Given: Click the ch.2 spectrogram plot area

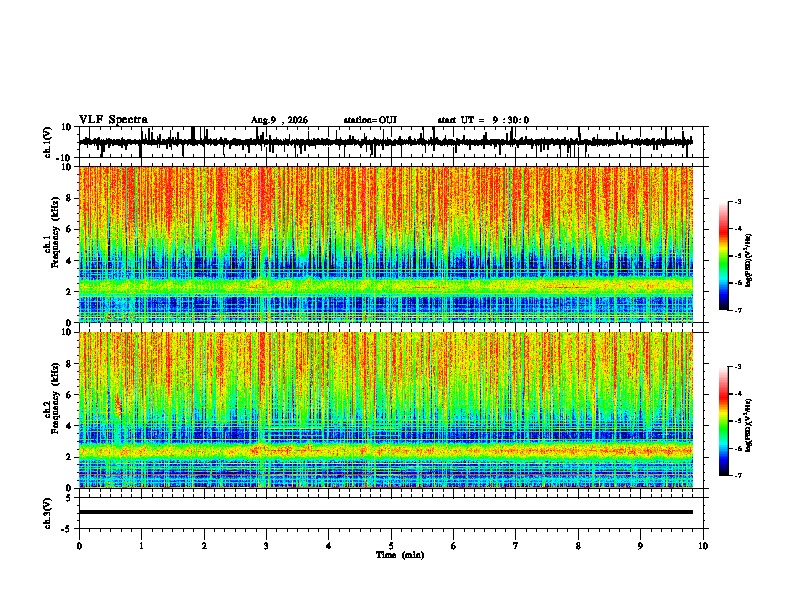Looking at the screenshot, I should [x=386, y=410].
